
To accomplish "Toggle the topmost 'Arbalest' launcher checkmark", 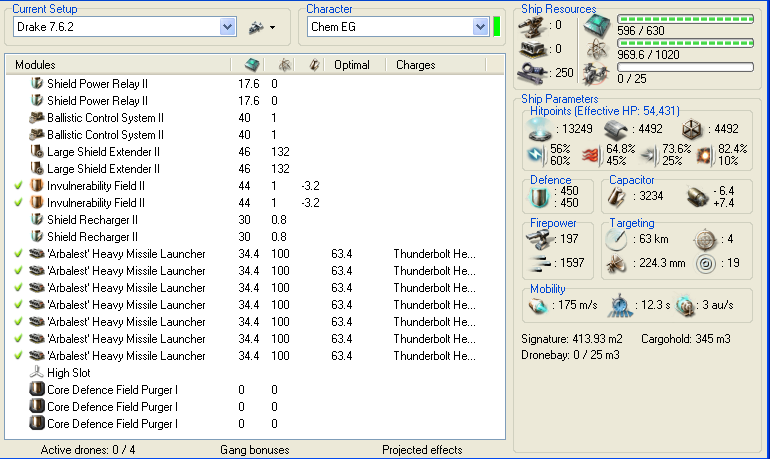I will pos(19,254).
